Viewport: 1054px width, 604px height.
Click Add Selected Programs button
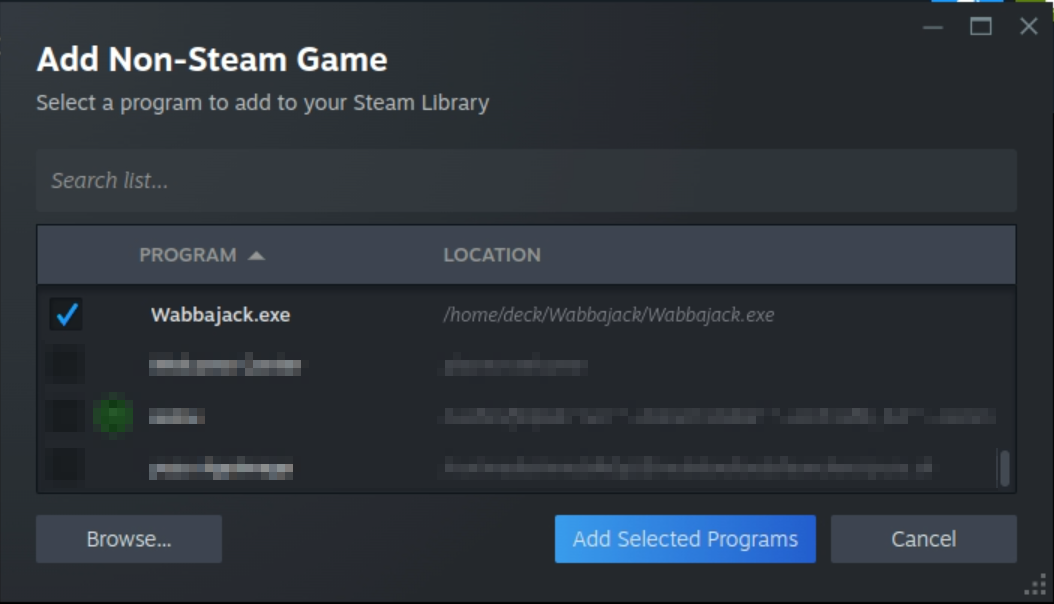pyautogui.click(x=685, y=539)
